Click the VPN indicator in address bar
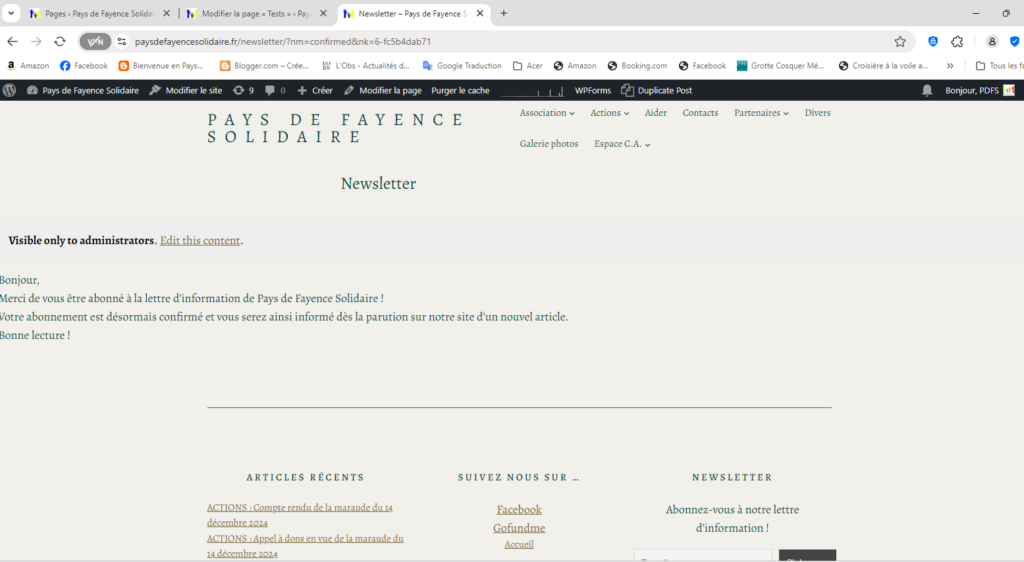 [95, 41]
